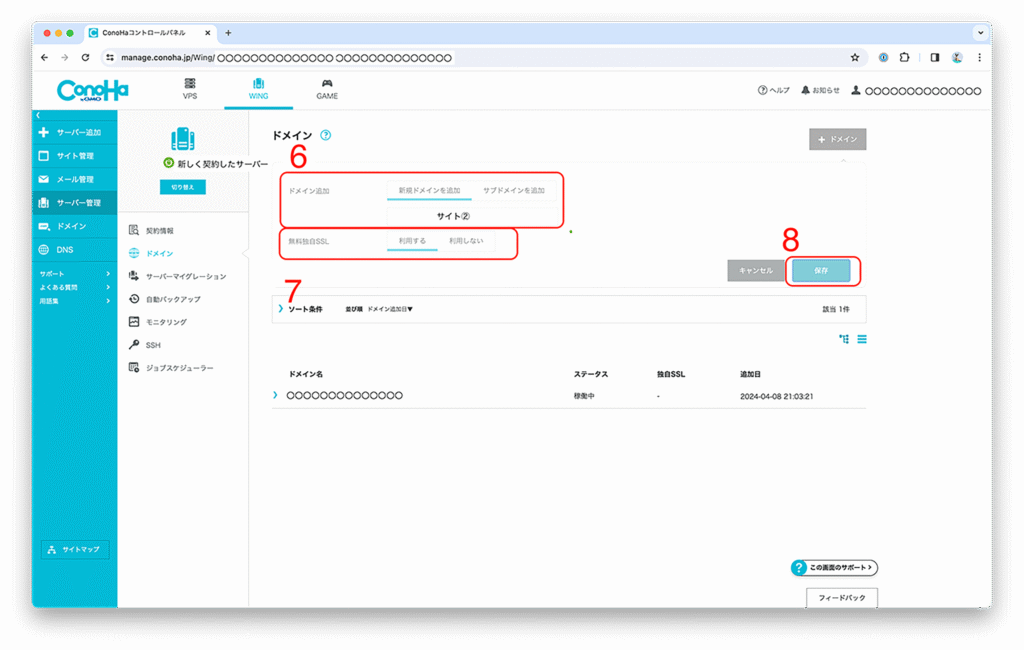Open サイトマップ button
Viewport: 1024px width, 650px height.
click(x=74, y=549)
